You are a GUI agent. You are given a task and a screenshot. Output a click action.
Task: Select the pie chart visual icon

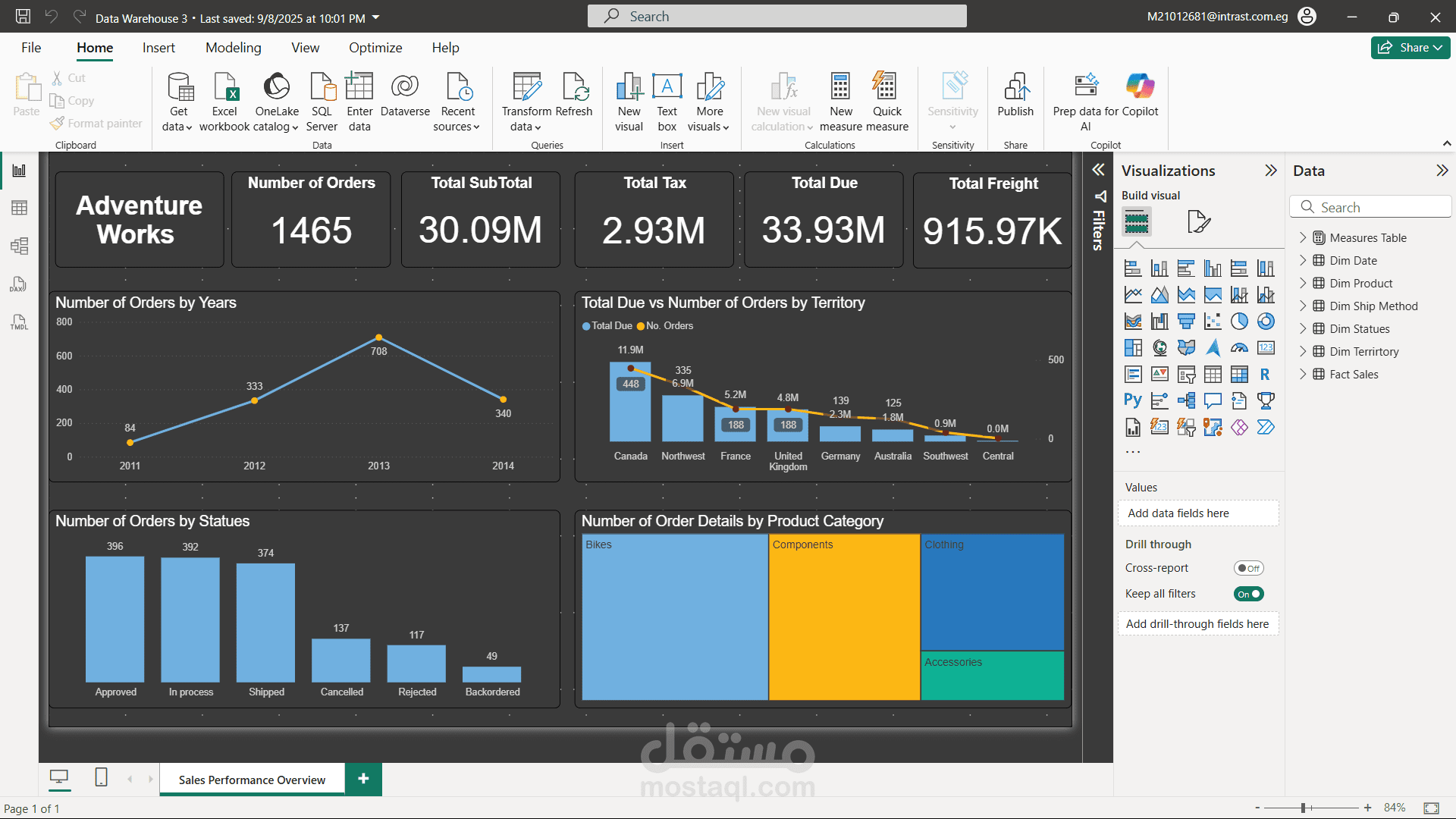[x=1239, y=322]
